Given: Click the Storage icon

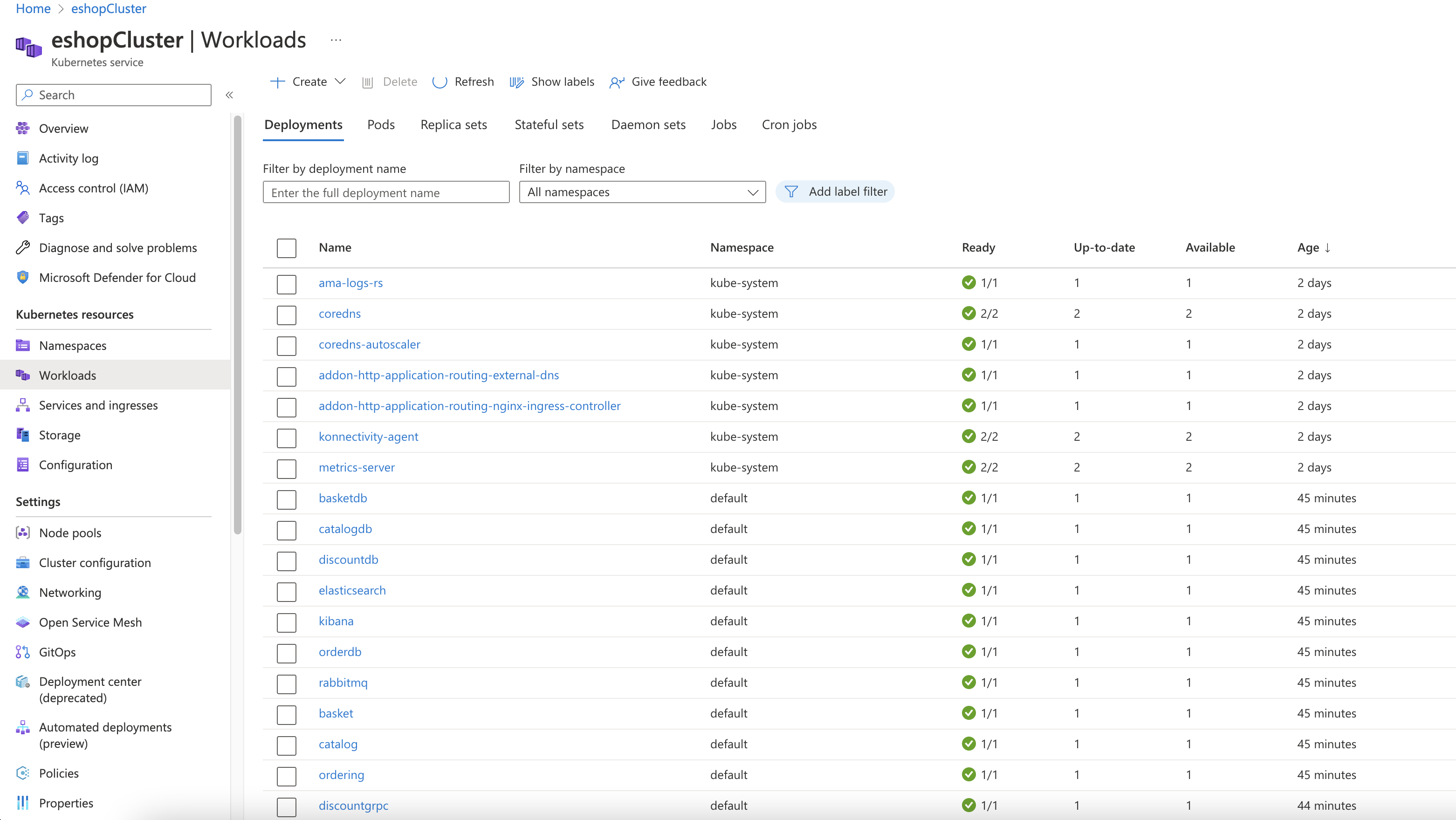Looking at the screenshot, I should [x=23, y=435].
